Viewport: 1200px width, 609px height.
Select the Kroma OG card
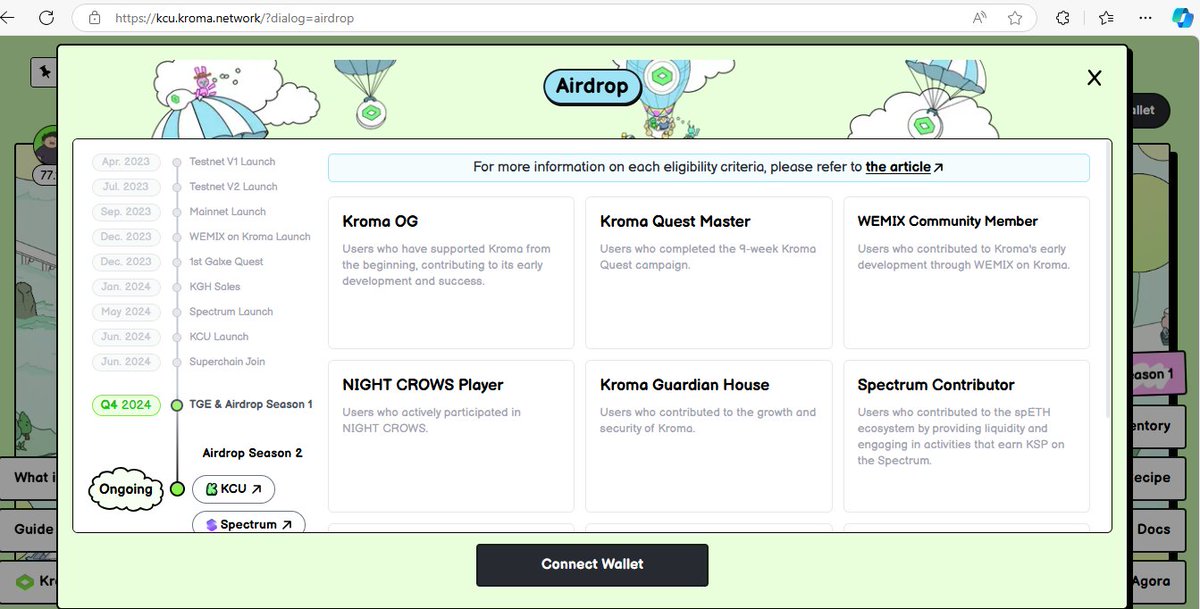pyautogui.click(x=451, y=272)
